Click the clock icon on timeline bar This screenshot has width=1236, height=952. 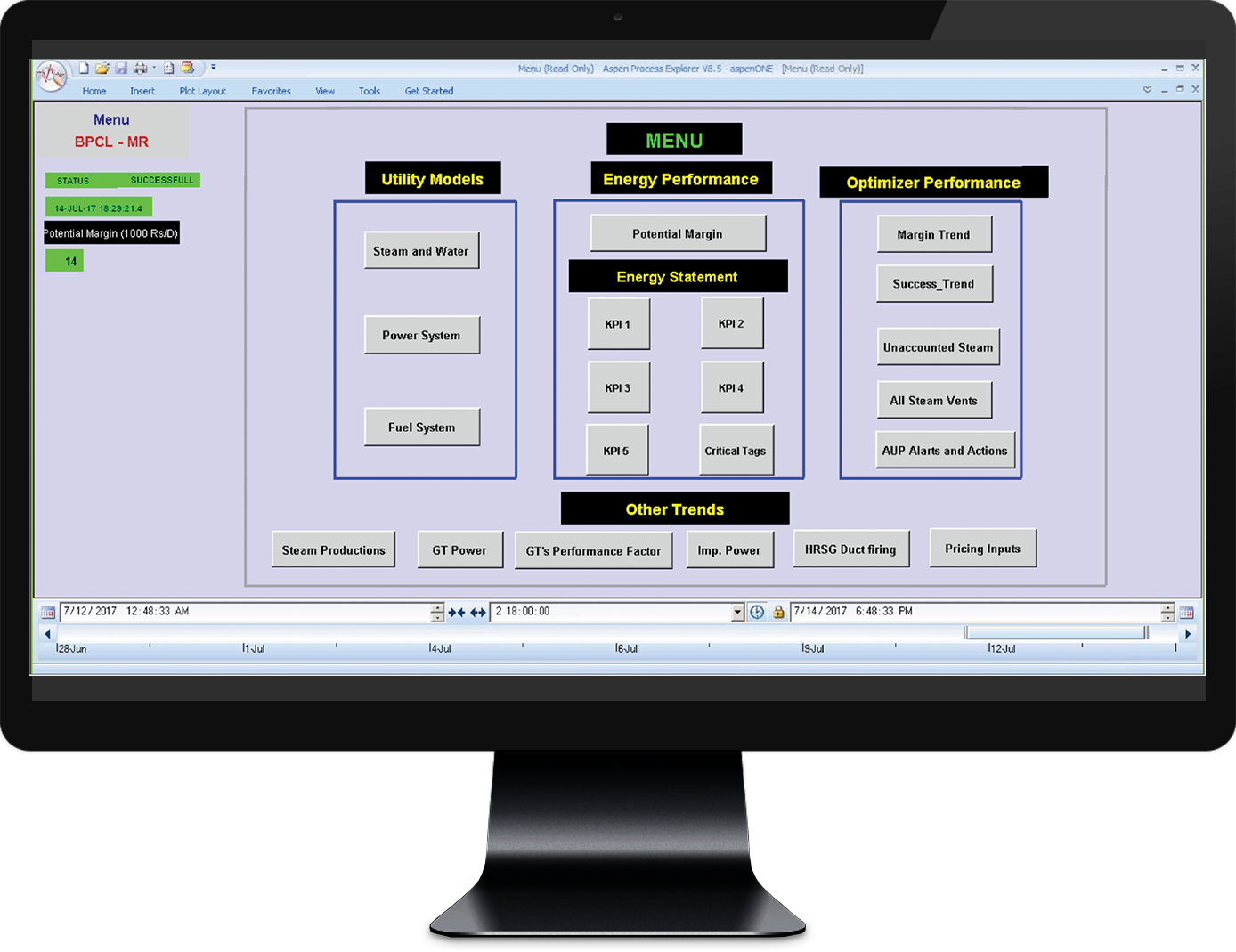pos(757,612)
